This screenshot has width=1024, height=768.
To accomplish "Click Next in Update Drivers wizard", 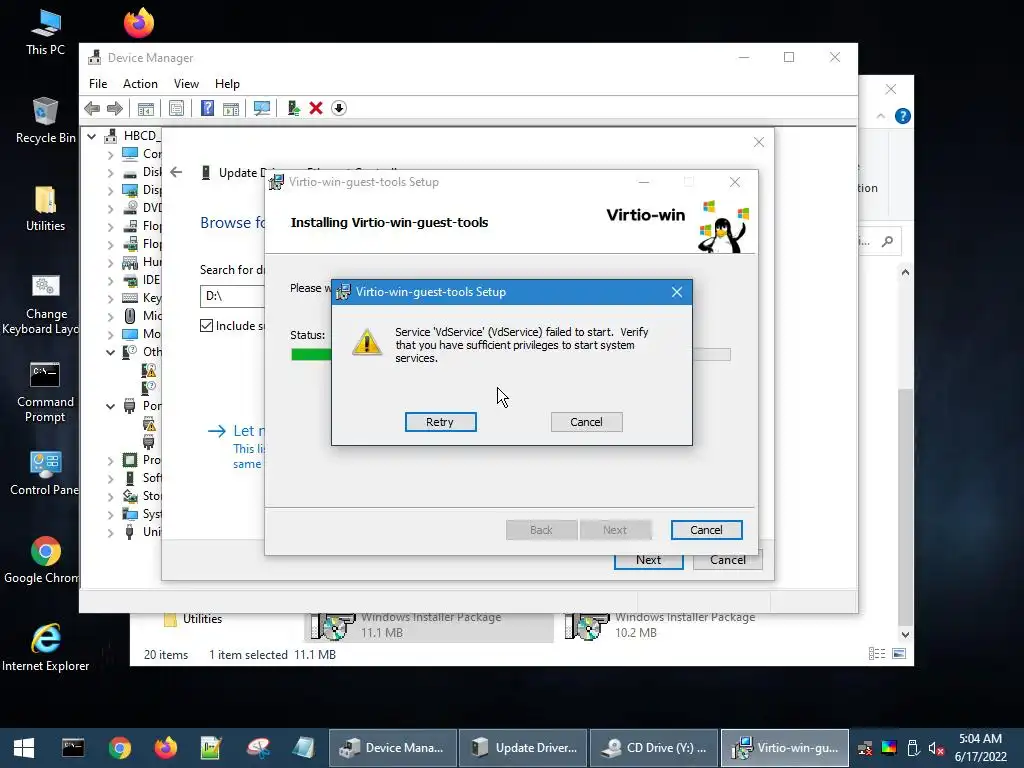I will [x=648, y=560].
